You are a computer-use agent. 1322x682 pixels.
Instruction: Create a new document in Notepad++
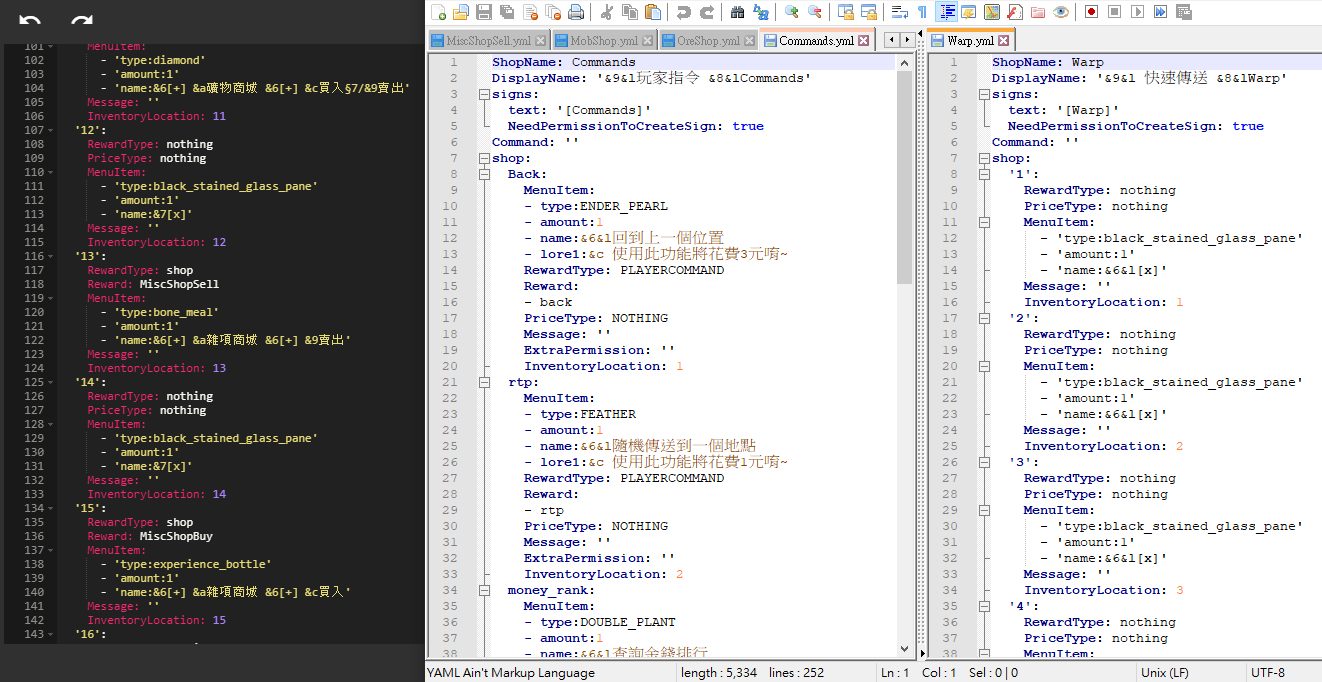point(438,12)
